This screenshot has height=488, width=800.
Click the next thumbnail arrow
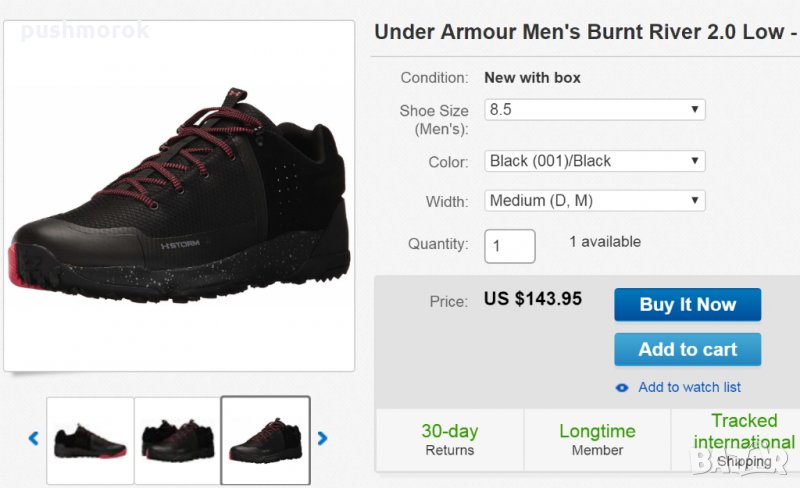pyautogui.click(x=322, y=438)
